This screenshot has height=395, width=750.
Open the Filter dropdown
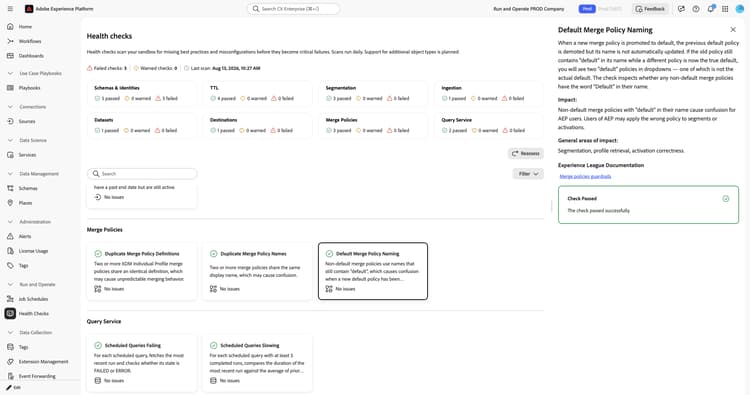528,174
